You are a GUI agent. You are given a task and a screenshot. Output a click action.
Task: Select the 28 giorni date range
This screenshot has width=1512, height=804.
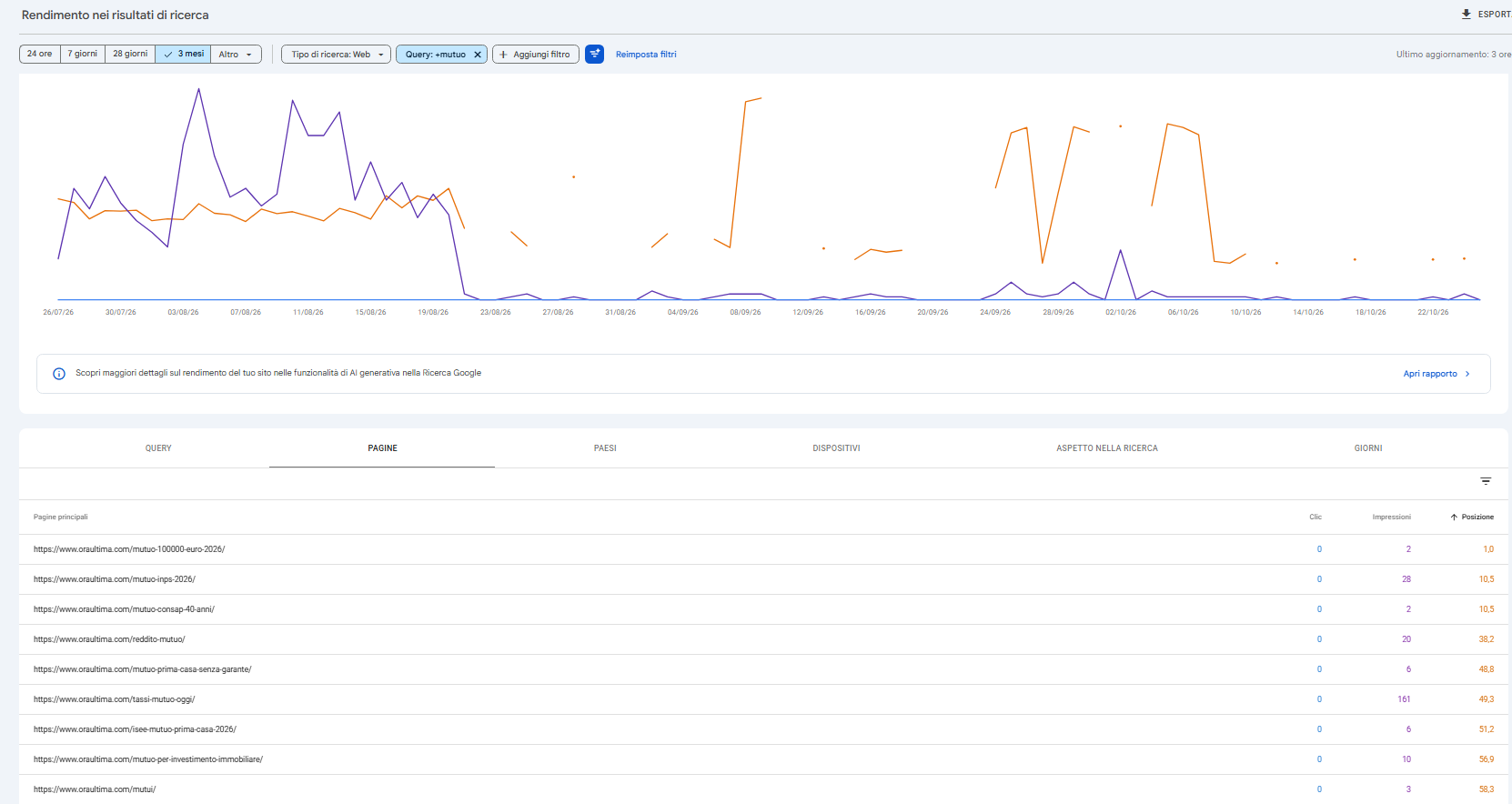click(x=130, y=54)
